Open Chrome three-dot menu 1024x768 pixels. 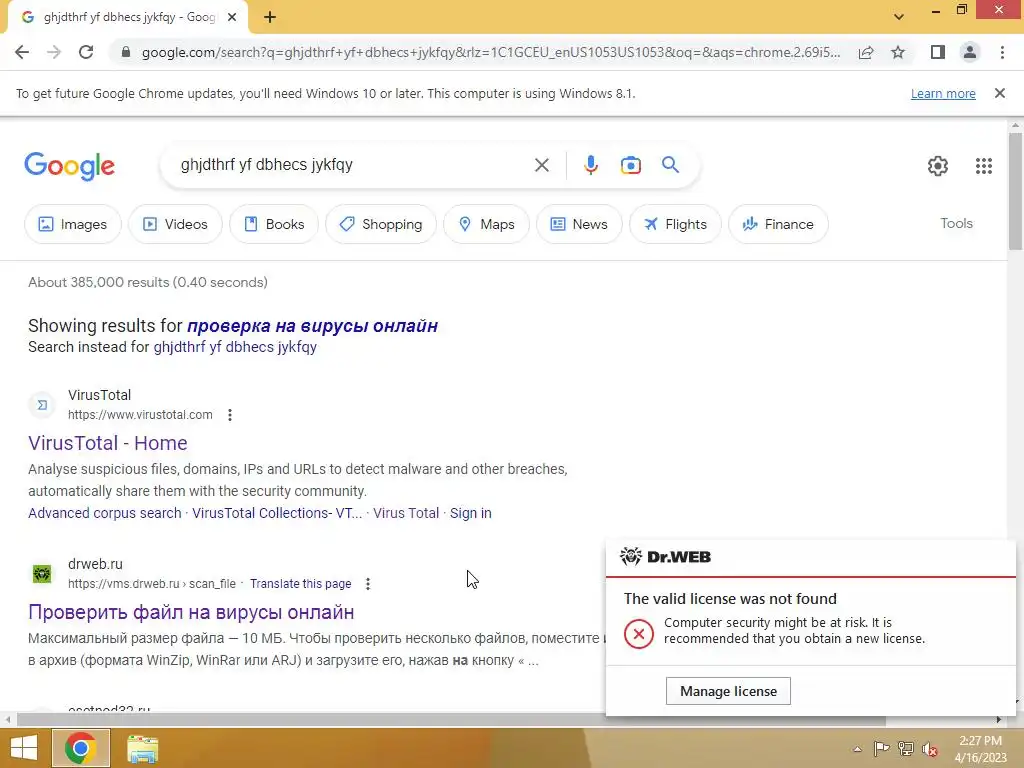1002,52
